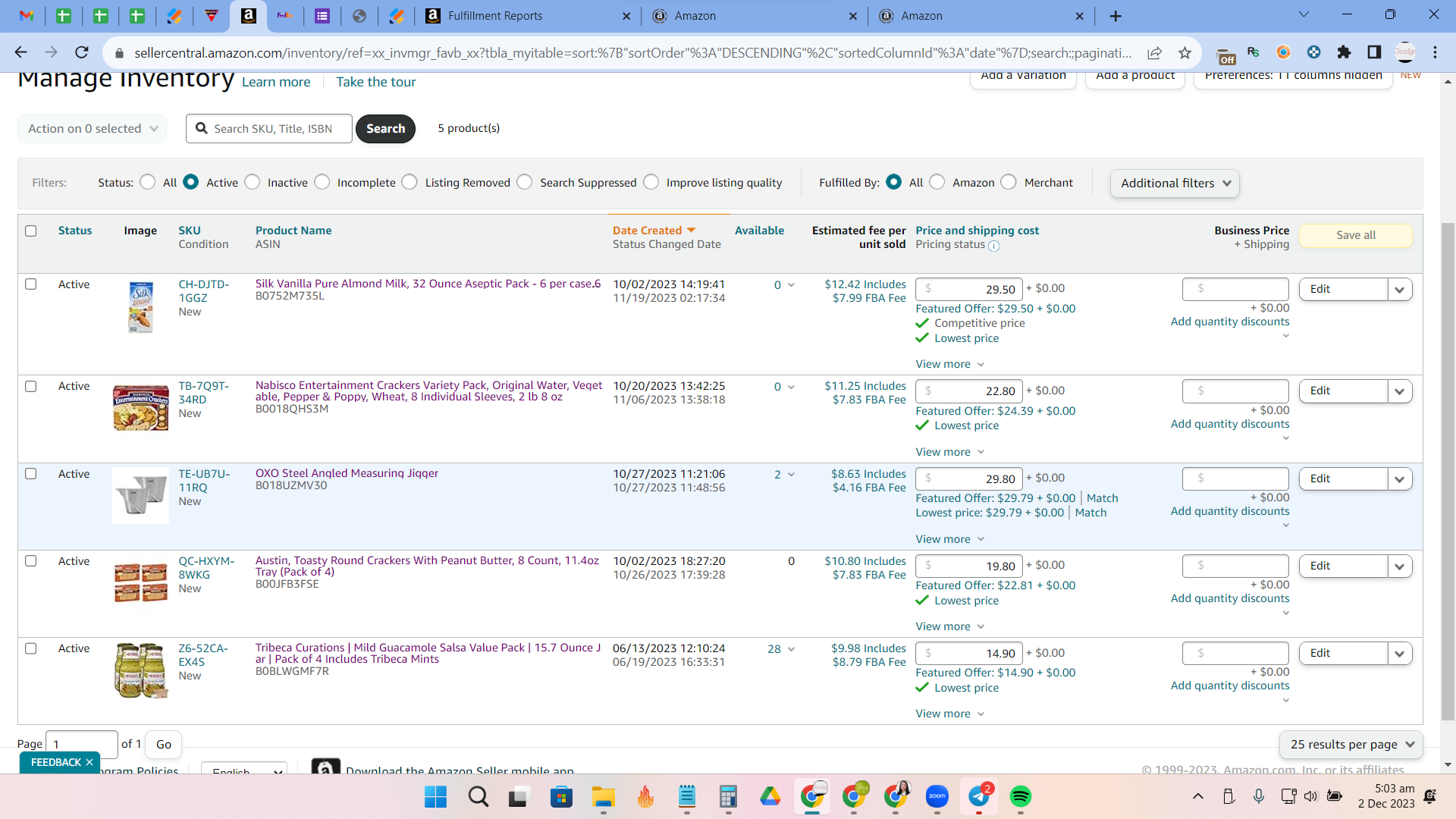Click the price field for Tribeca Curations
Viewport: 1456px width, 819px height.
point(968,654)
